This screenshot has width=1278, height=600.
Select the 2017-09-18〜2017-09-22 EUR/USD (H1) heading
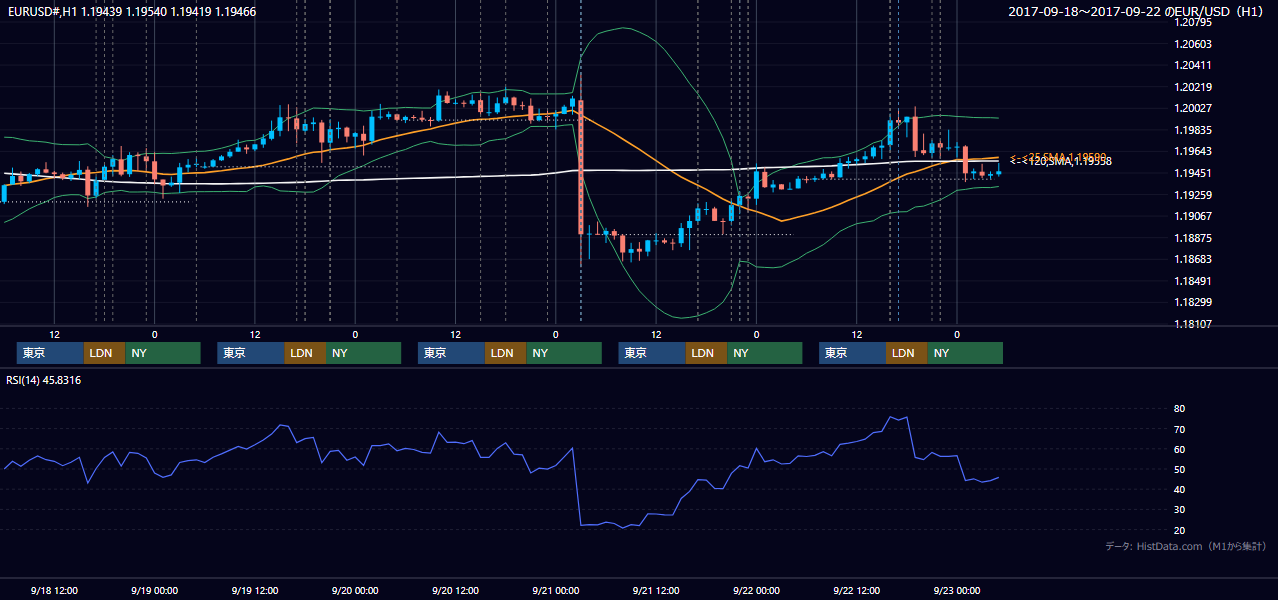[x=1136, y=11]
